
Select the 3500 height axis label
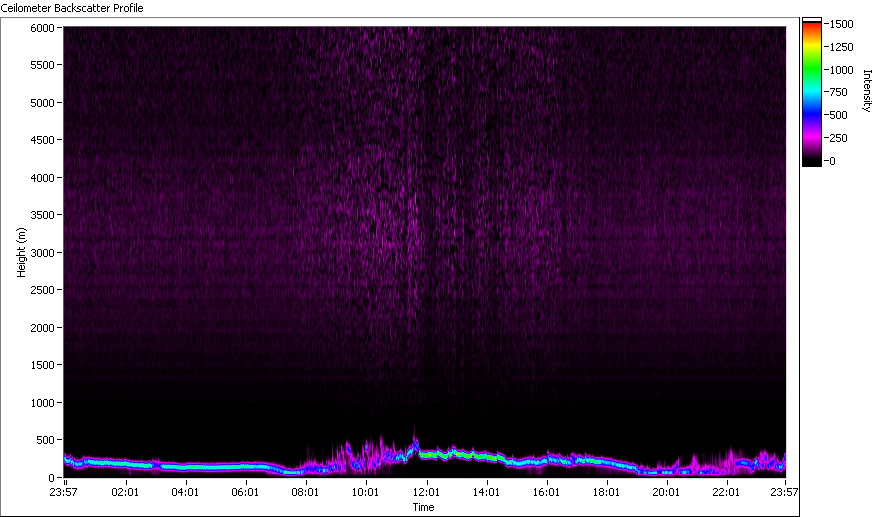[42, 215]
